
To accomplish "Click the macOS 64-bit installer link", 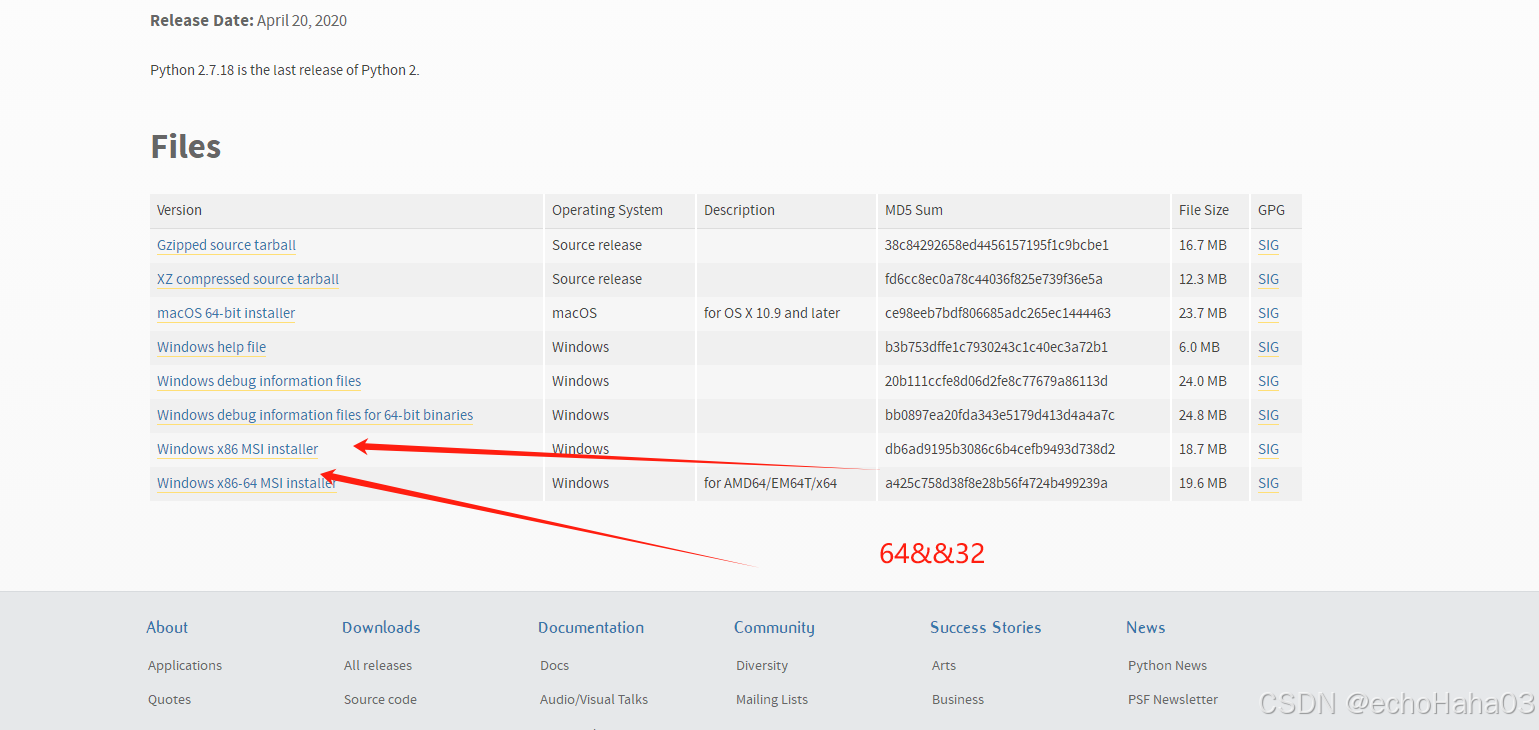I will click(226, 313).
